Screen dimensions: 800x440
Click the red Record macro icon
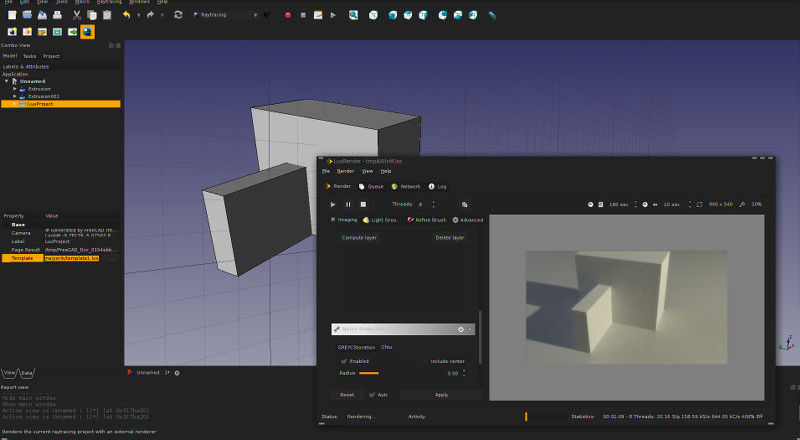coord(288,15)
